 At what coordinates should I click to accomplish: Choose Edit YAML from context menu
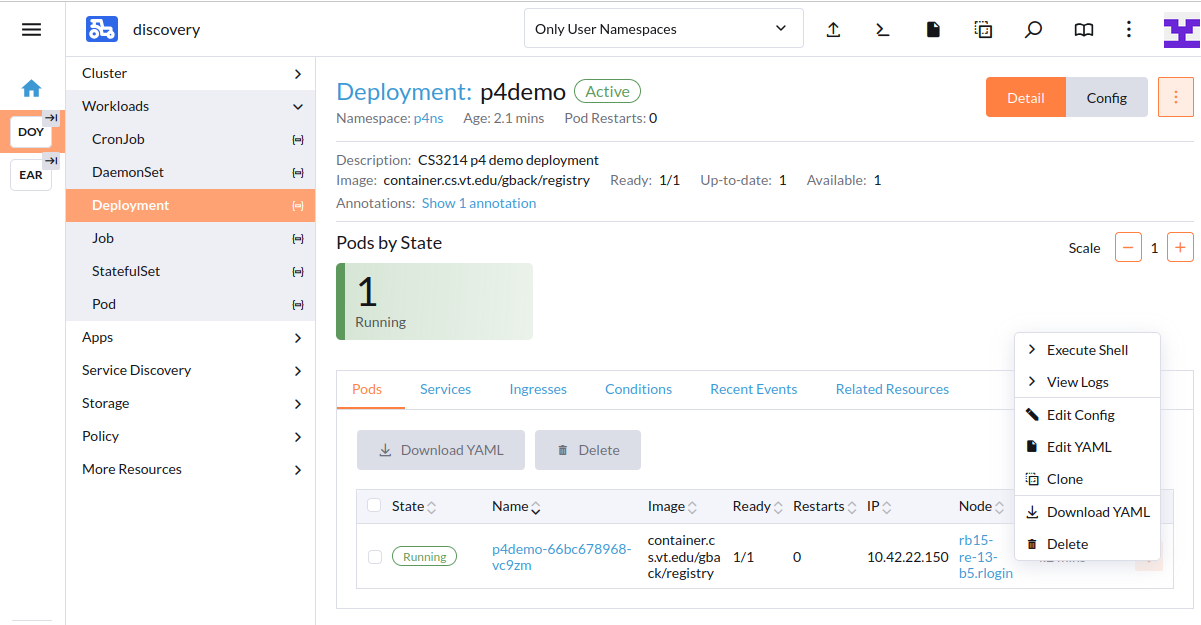tap(1078, 447)
